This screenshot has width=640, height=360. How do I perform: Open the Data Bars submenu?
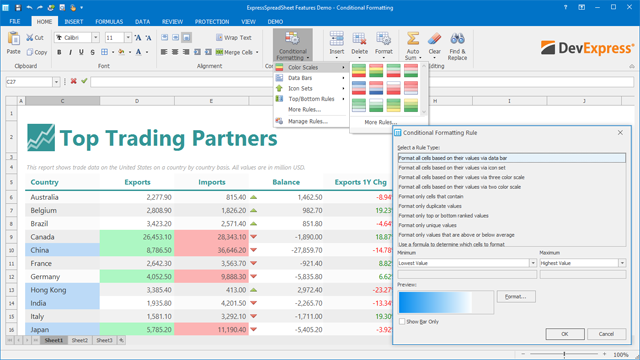click(x=311, y=78)
